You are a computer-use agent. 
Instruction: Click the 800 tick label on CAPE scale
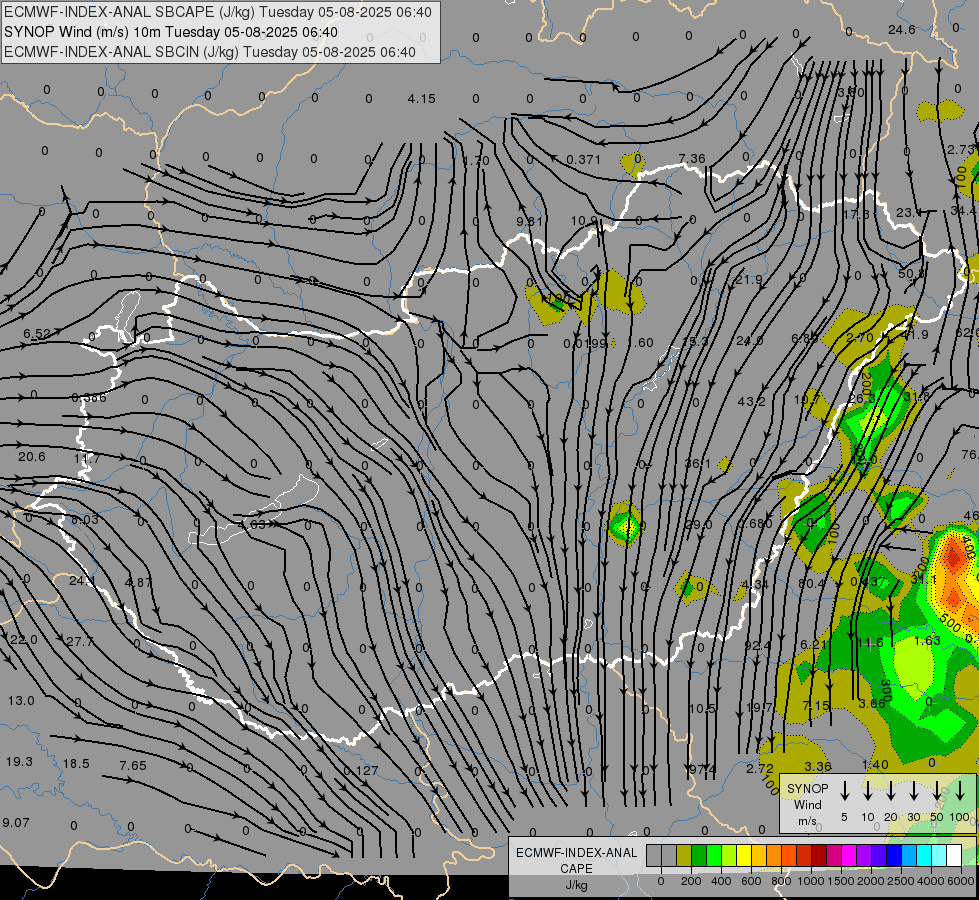pos(781,881)
